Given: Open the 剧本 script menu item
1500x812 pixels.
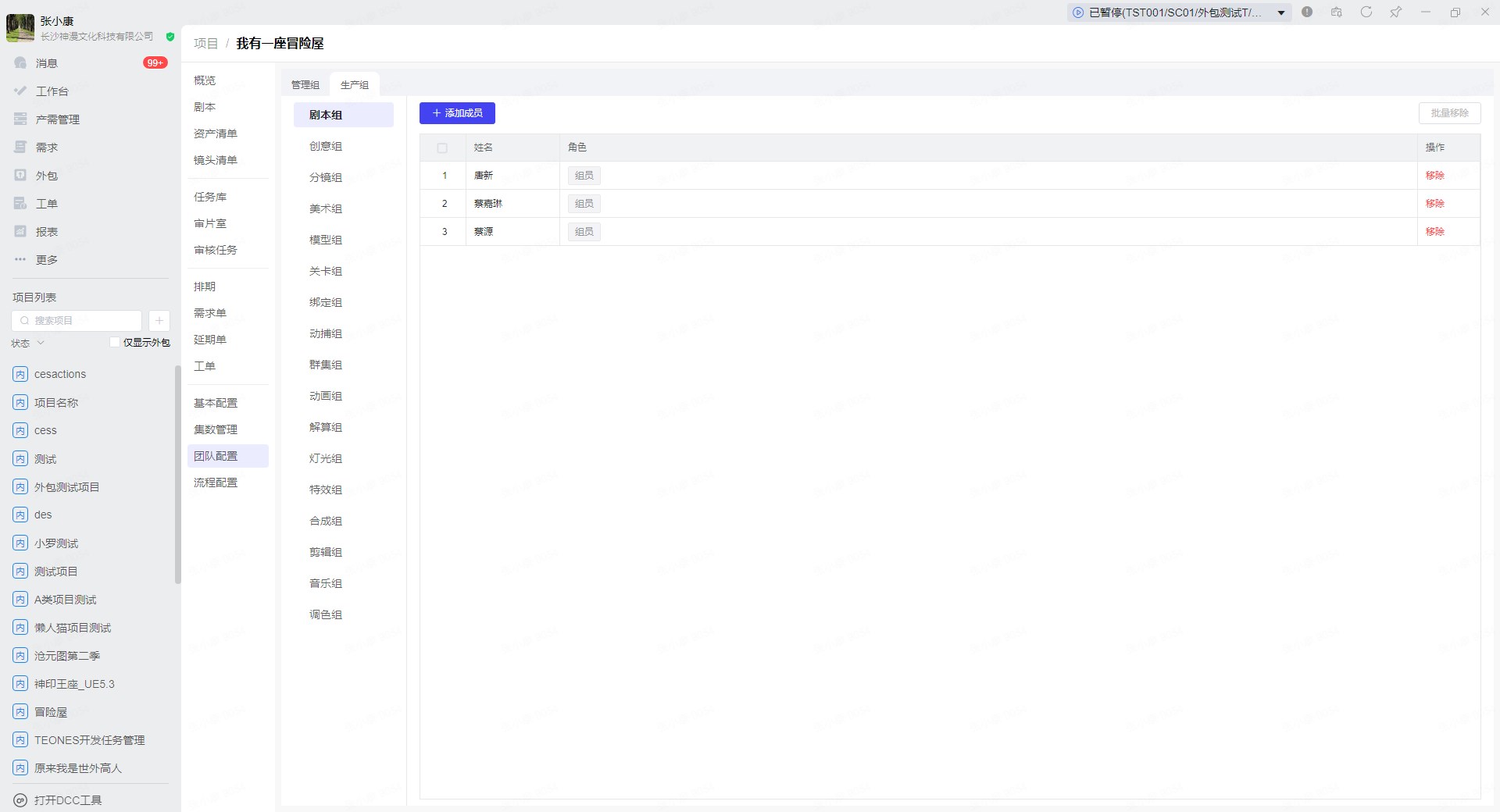Looking at the screenshot, I should [x=205, y=107].
